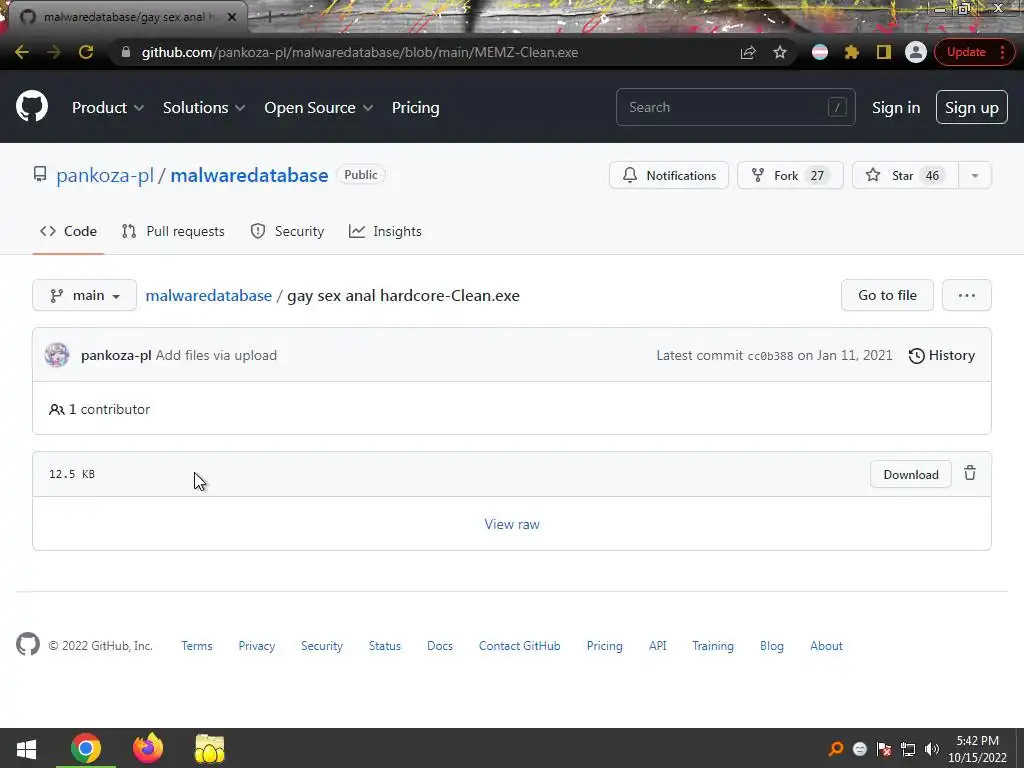Open the Star list dropdown arrow
Image resolution: width=1024 pixels, height=768 pixels.
(x=974, y=175)
